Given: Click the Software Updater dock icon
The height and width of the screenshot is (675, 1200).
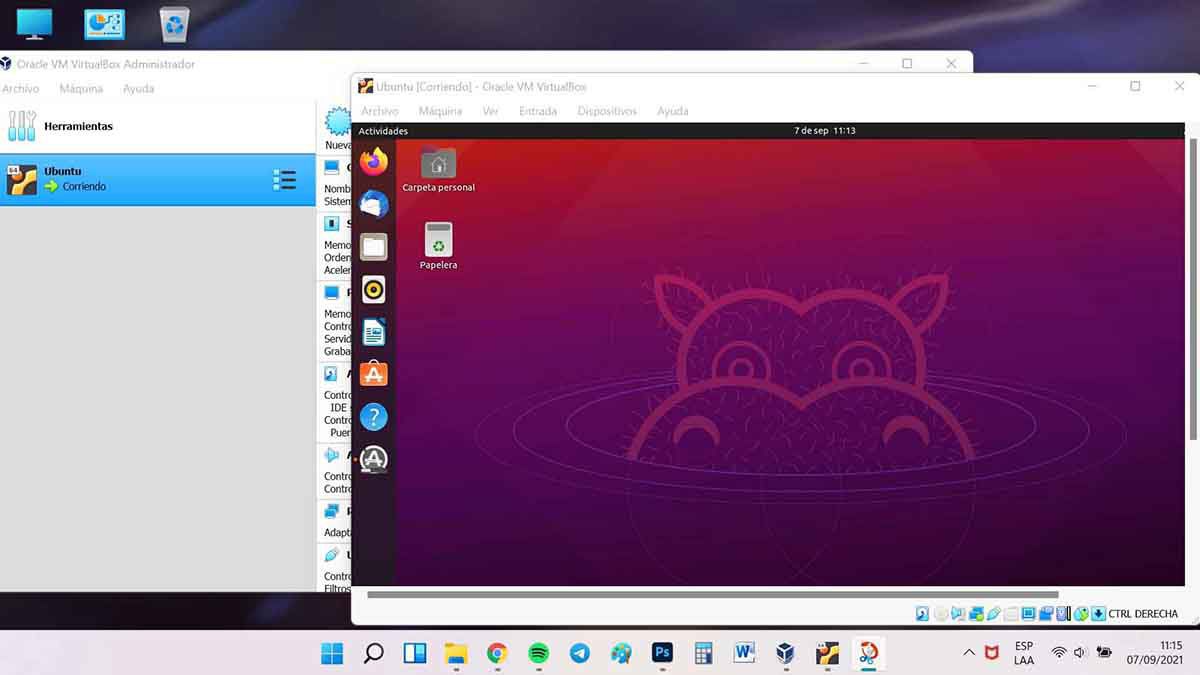Looking at the screenshot, I should coord(374,459).
